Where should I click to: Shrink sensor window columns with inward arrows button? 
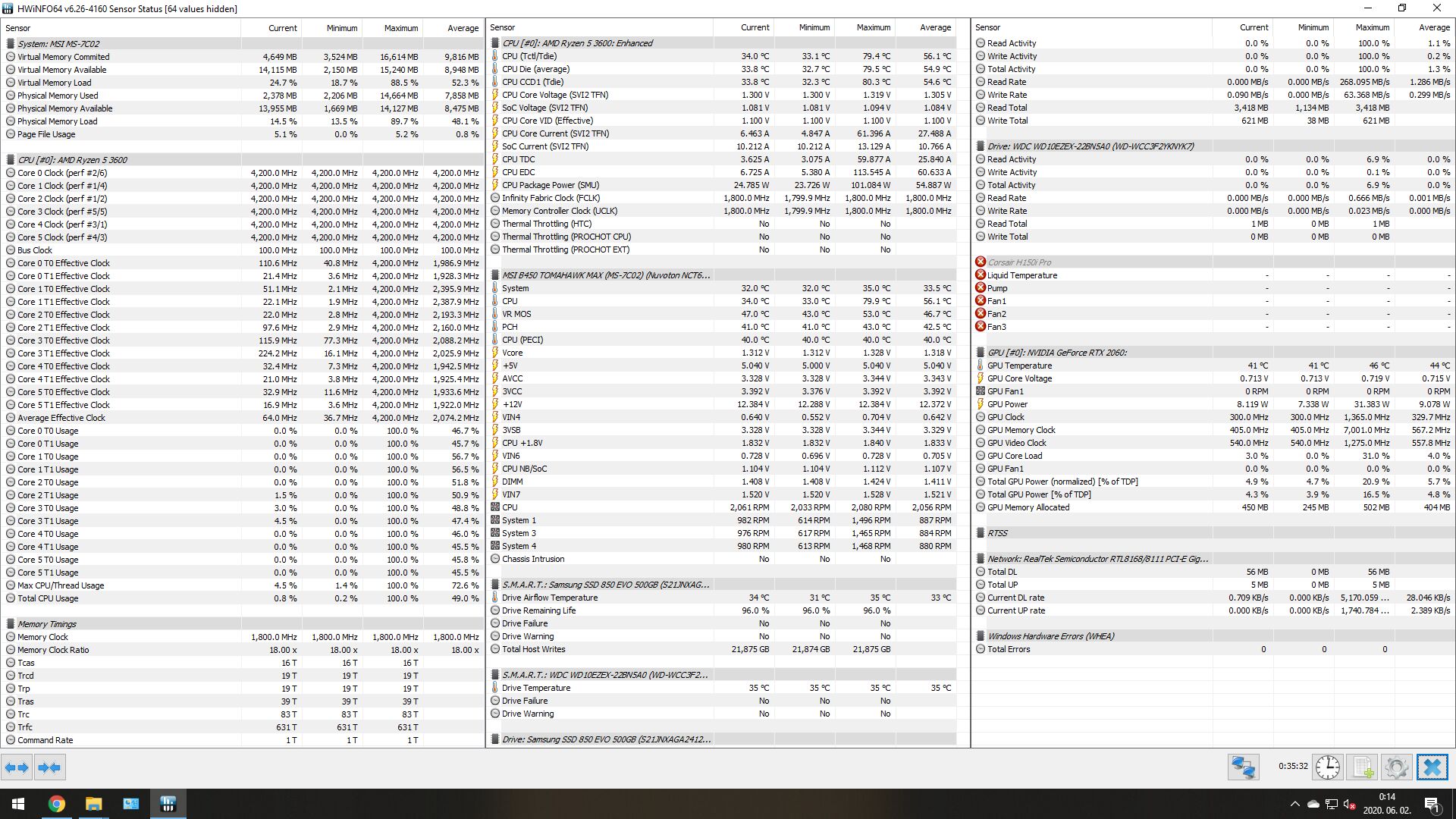[x=49, y=767]
